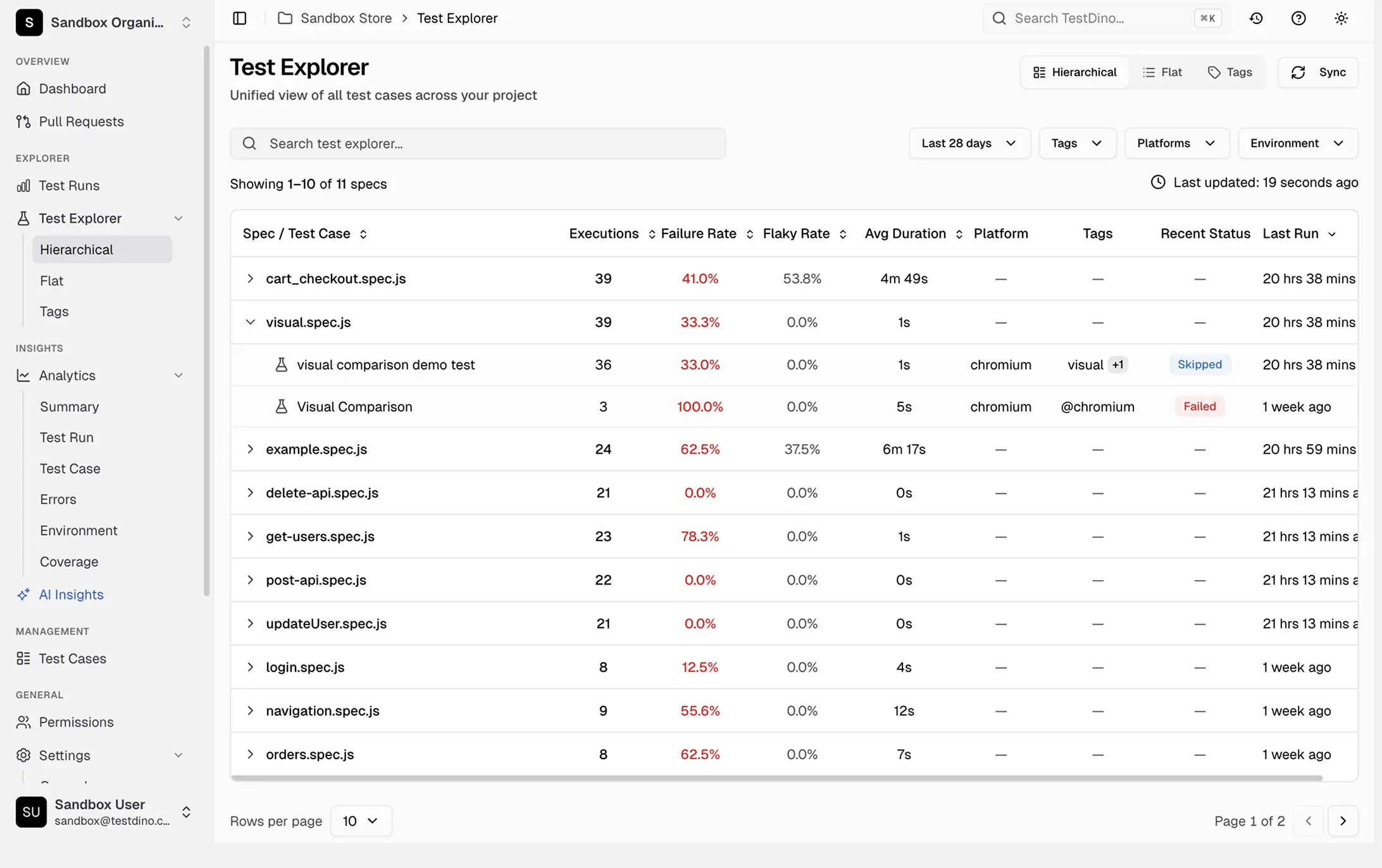Click the Settings gear icon

click(23, 755)
